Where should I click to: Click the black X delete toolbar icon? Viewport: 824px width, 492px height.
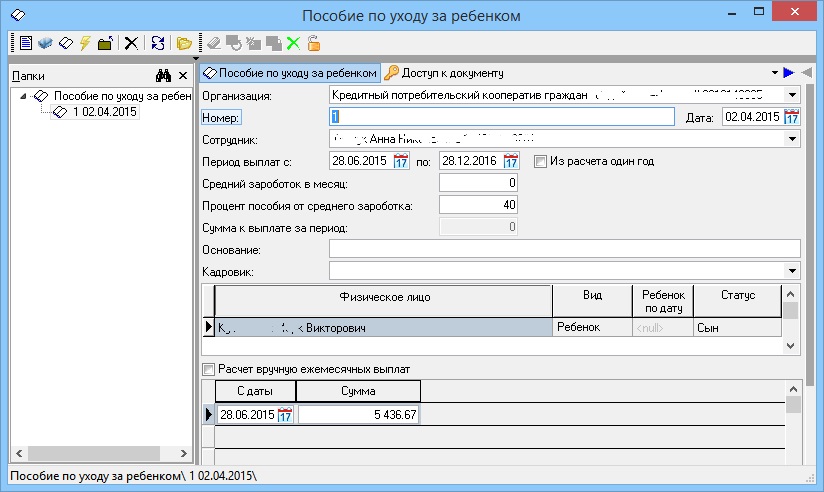pos(131,43)
